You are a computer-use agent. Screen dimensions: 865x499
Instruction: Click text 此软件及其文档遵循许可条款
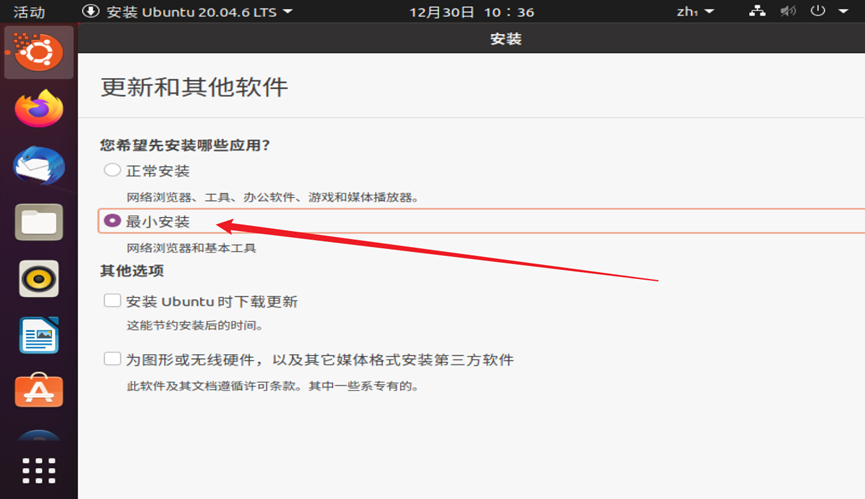[211, 386]
